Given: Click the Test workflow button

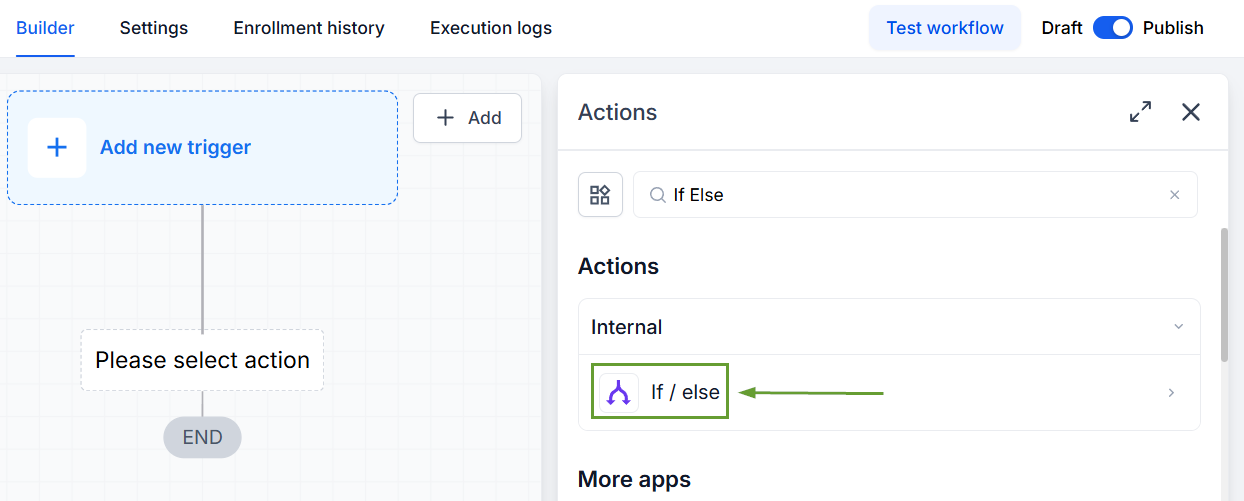Looking at the screenshot, I should (x=945, y=28).
